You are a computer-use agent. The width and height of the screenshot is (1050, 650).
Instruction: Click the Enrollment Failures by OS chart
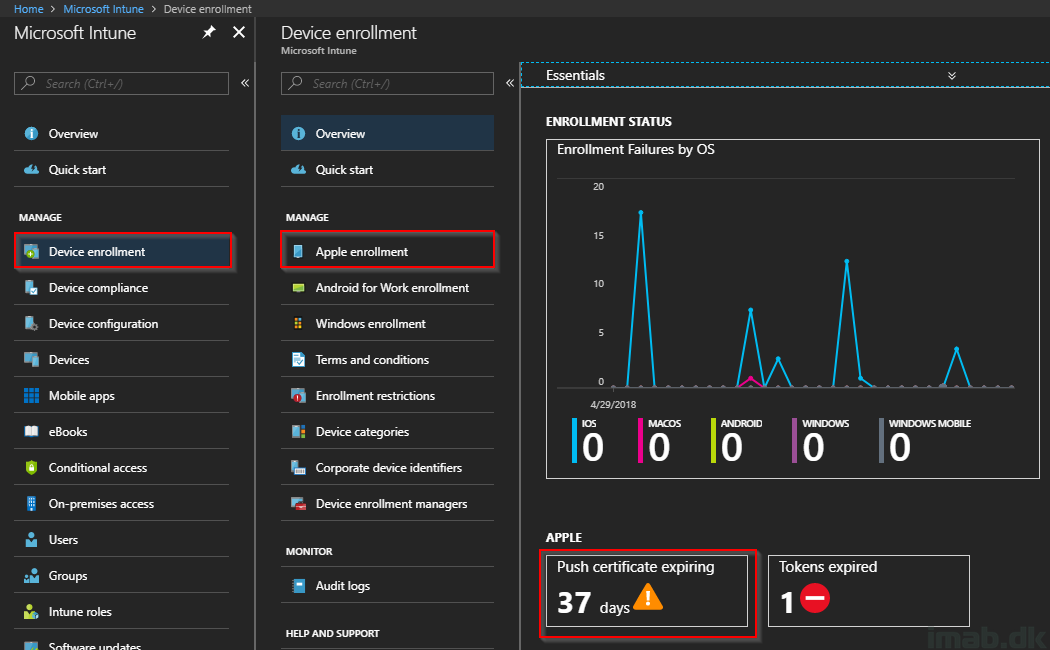(x=793, y=309)
